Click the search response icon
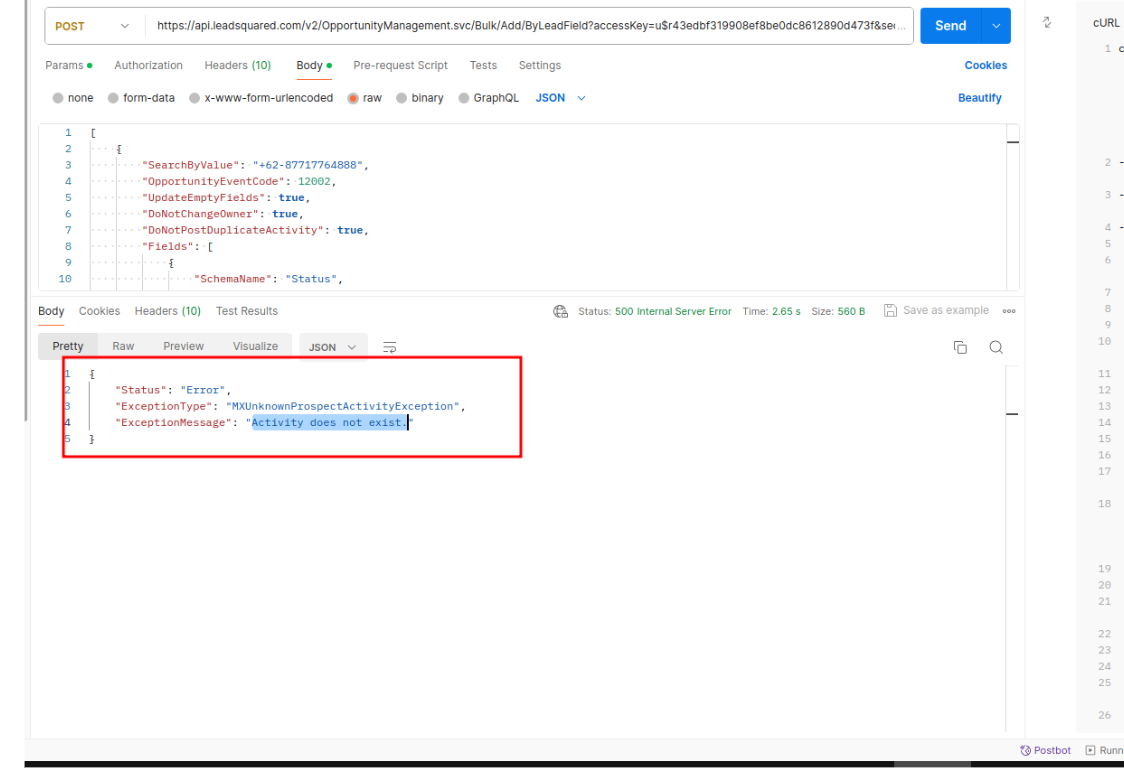The height and width of the screenshot is (775, 1124). pyautogui.click(x=996, y=347)
